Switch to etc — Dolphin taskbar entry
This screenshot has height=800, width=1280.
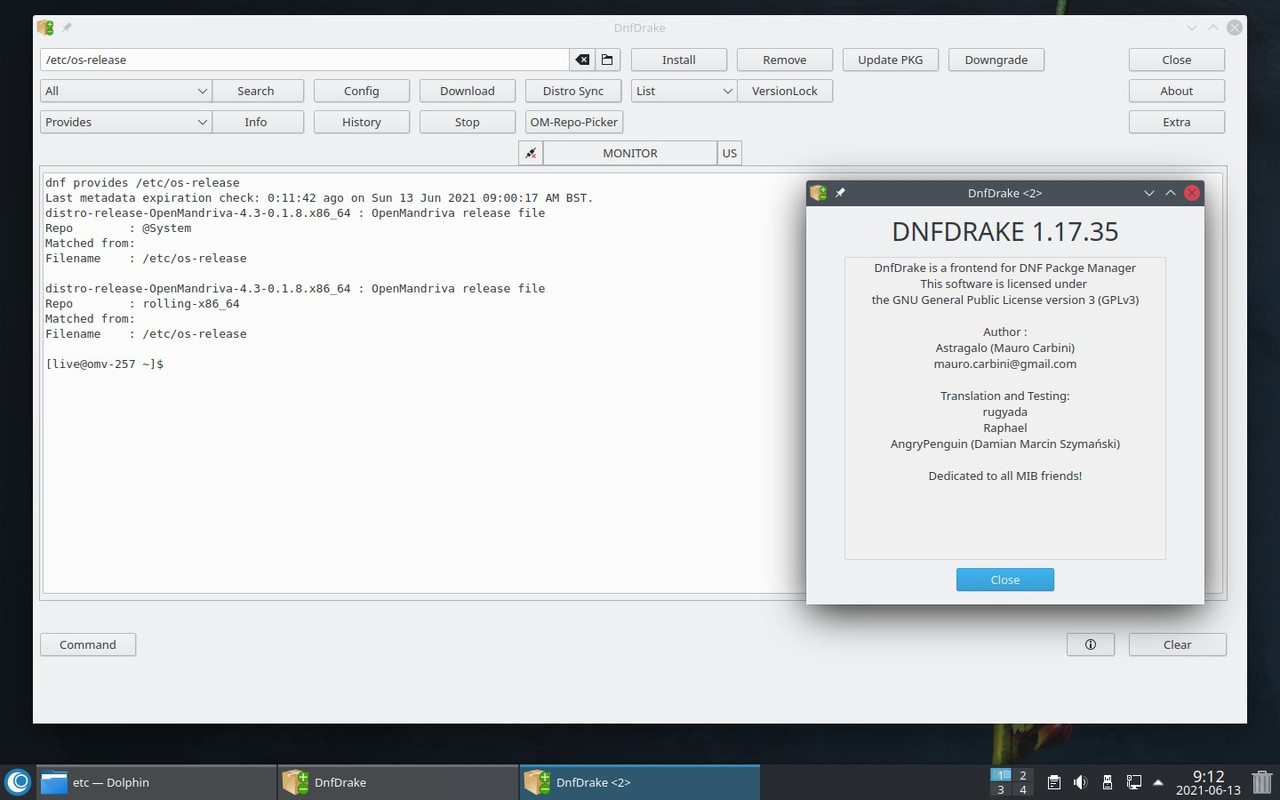tap(156, 782)
